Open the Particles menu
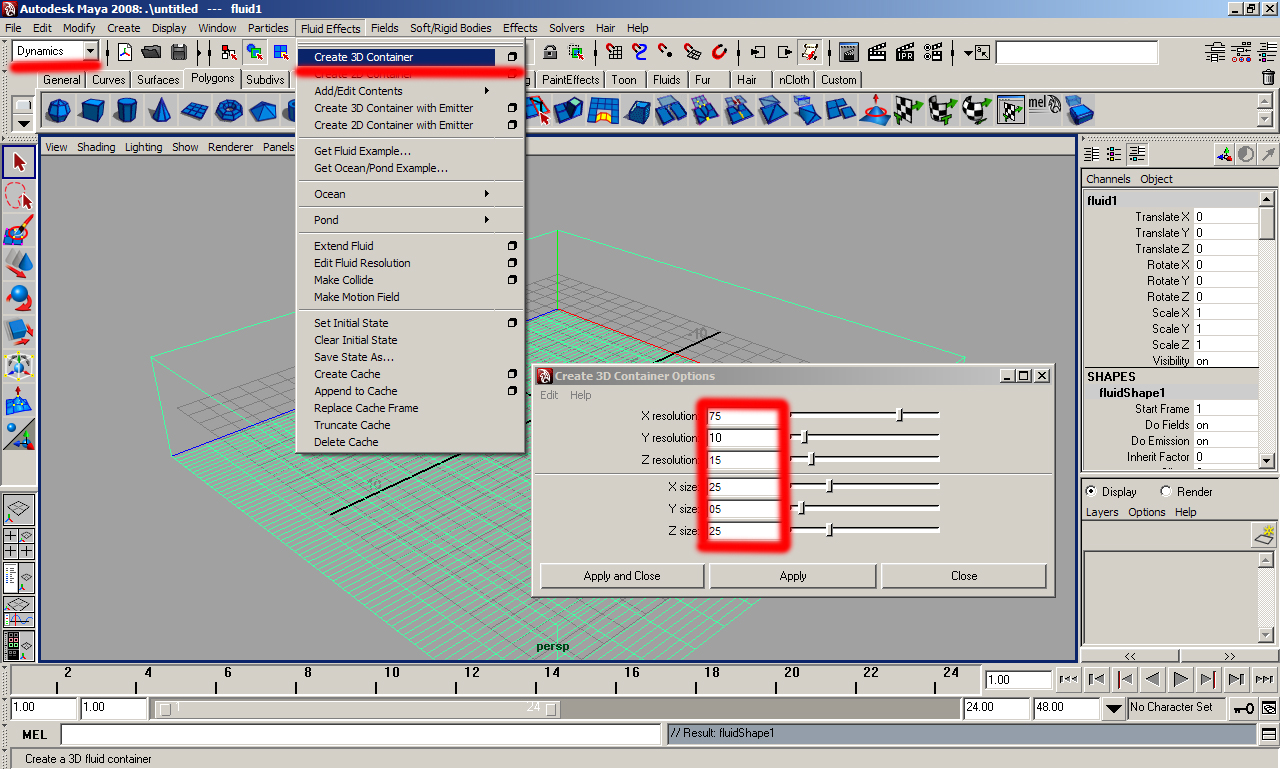The width and height of the screenshot is (1280, 769). click(268, 28)
